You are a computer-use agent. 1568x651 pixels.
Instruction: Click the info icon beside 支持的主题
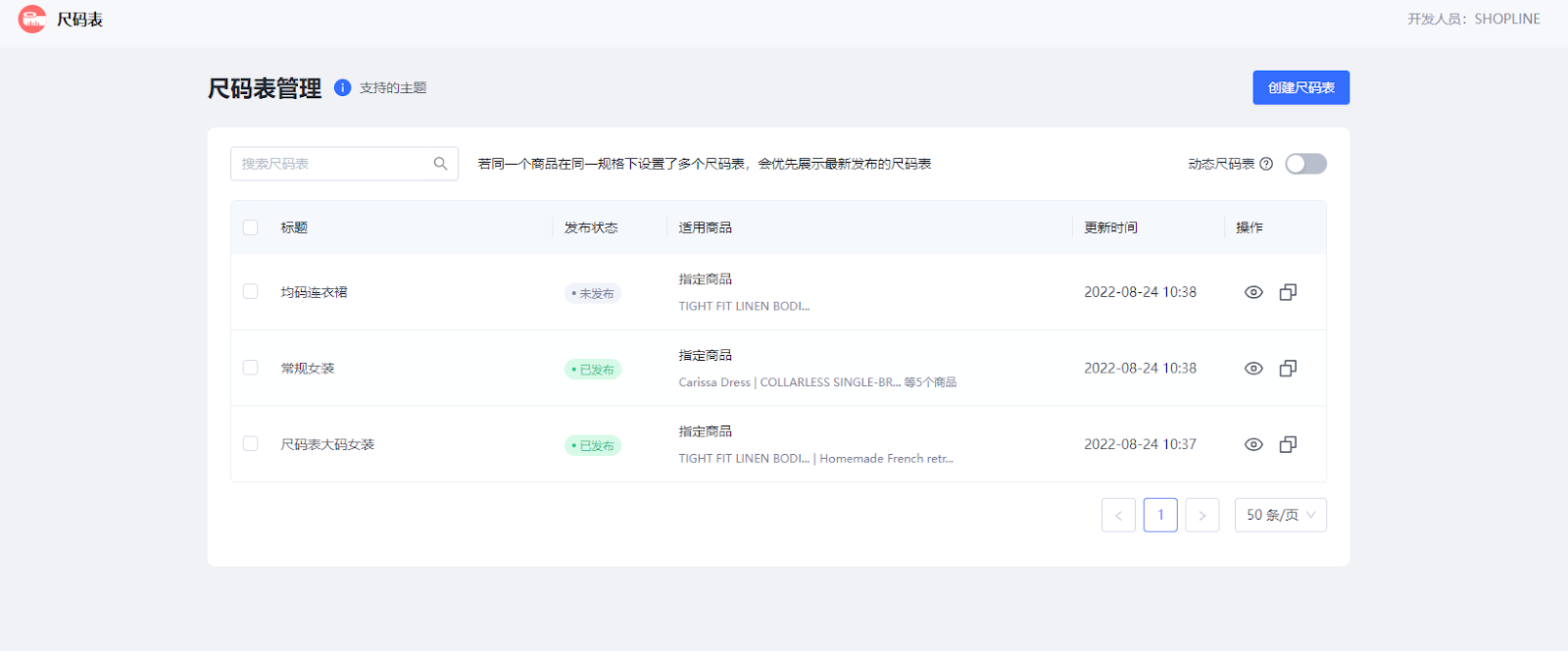pyautogui.click(x=342, y=88)
